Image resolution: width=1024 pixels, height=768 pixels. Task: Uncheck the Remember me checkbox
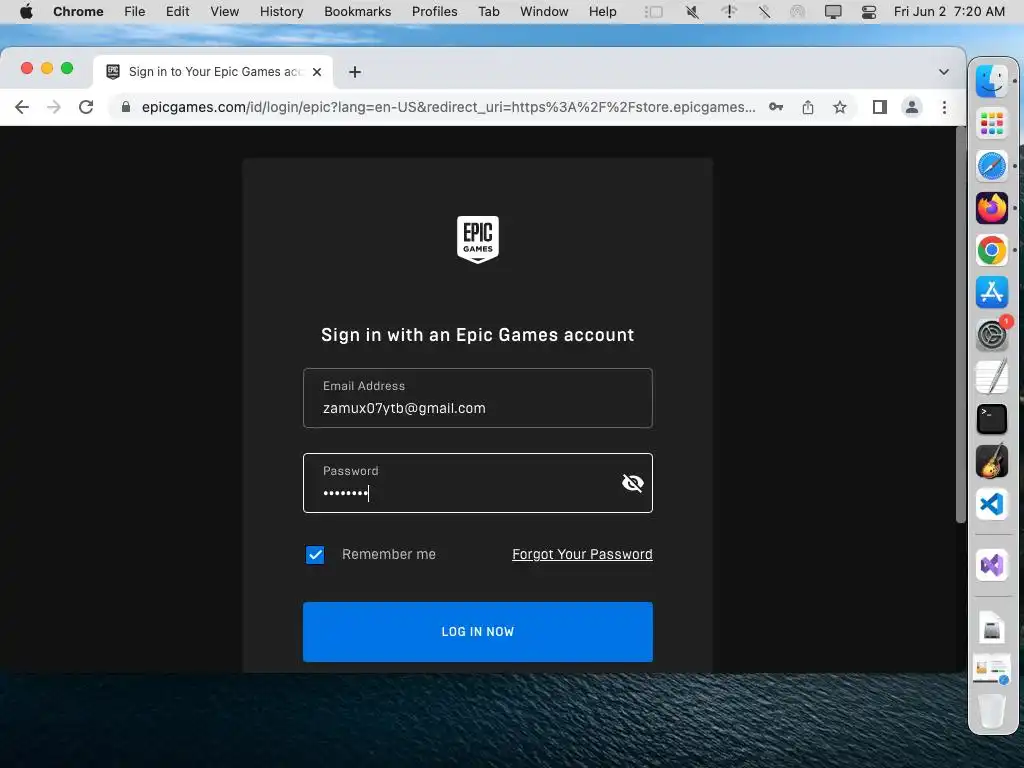click(x=315, y=554)
